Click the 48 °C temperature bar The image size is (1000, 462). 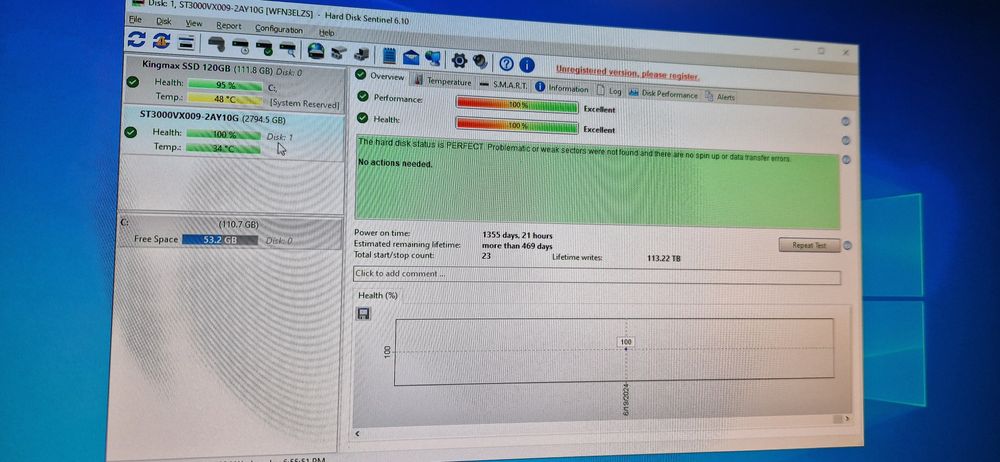click(x=225, y=100)
